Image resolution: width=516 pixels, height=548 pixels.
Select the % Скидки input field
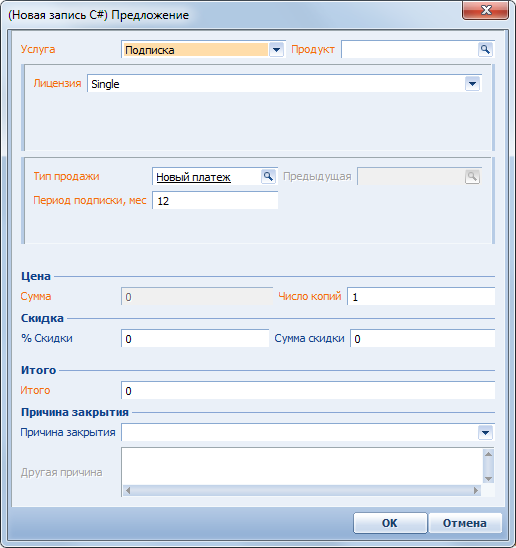(195, 339)
